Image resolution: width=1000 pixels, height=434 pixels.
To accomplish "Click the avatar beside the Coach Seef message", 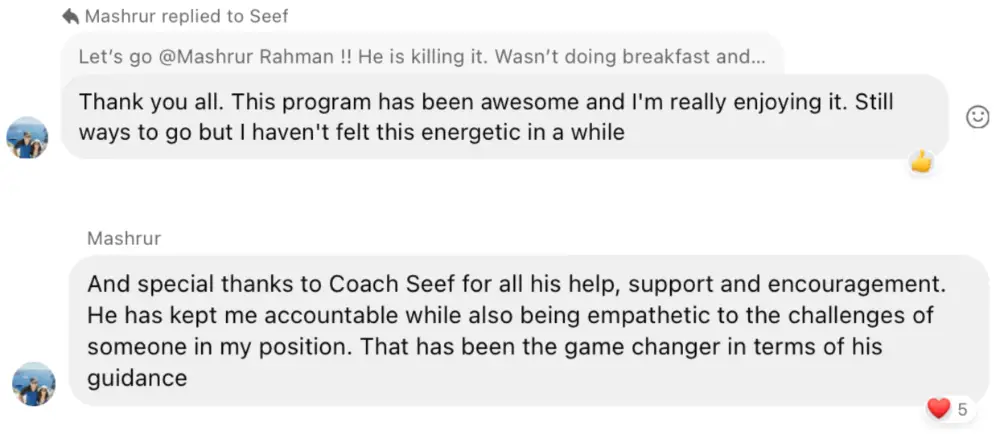I will click(x=33, y=384).
